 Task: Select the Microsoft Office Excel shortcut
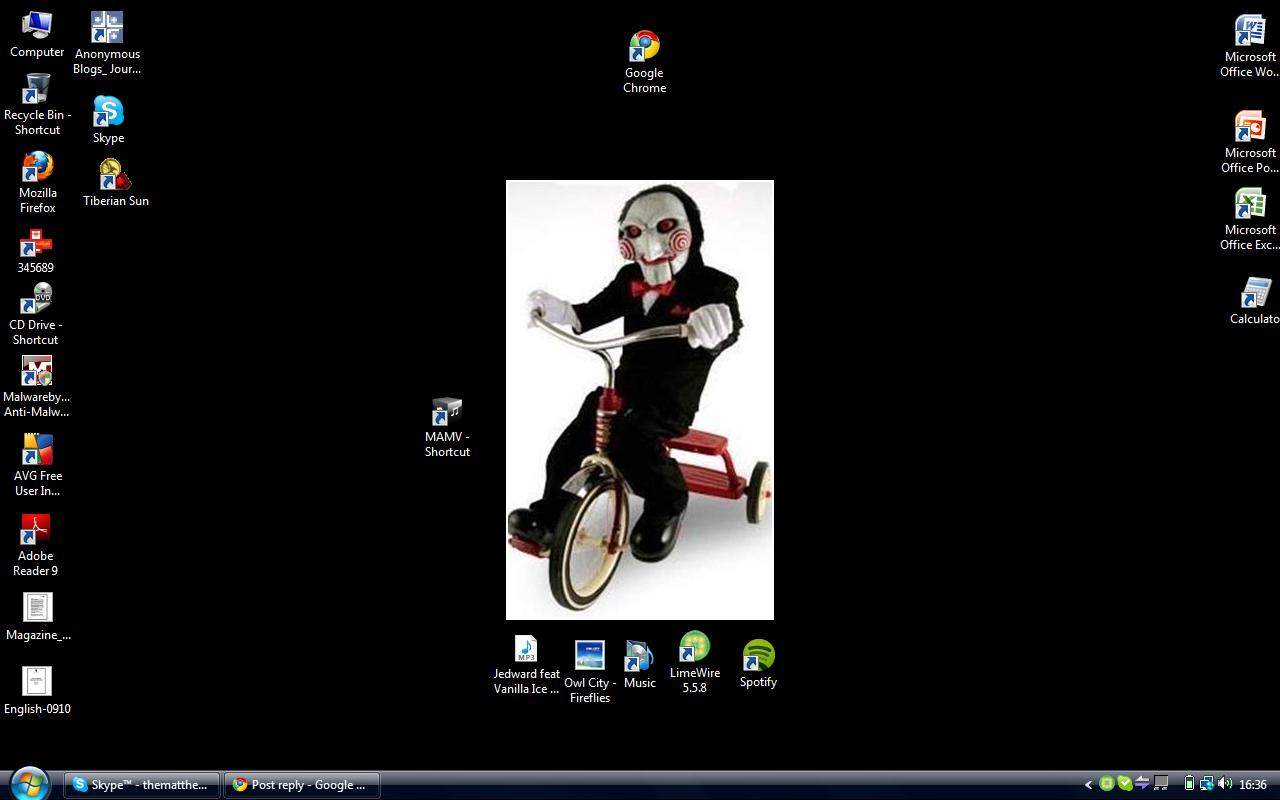click(1249, 219)
